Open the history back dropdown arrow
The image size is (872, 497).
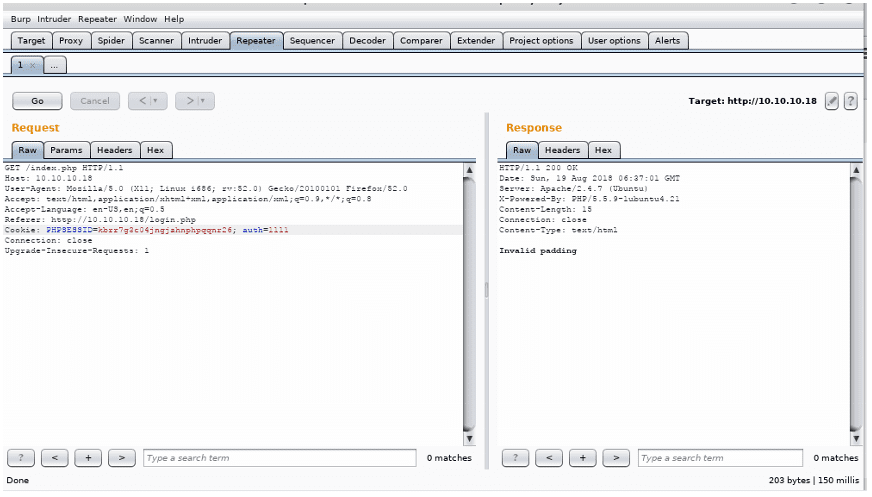[154, 101]
